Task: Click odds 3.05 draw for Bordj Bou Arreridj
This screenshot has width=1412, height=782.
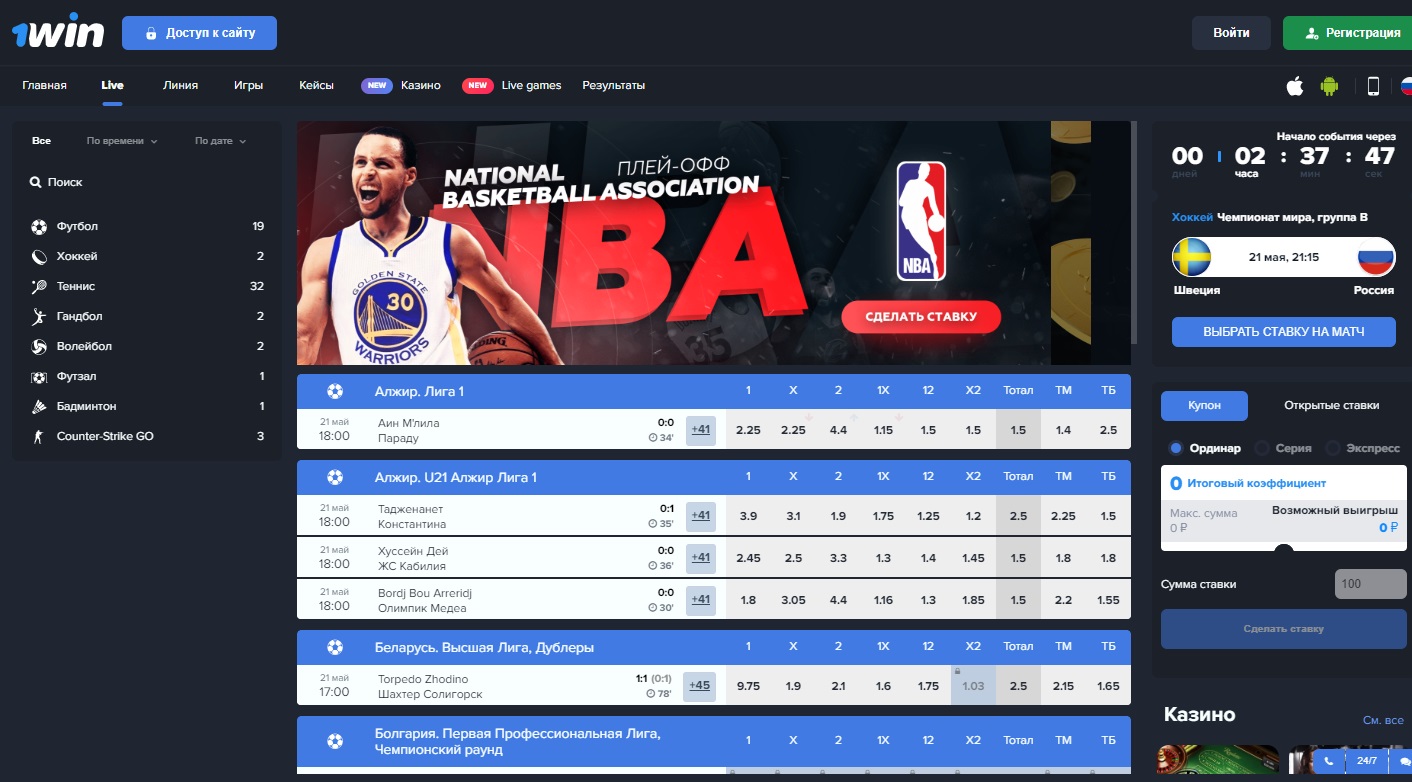Action: tap(793, 600)
